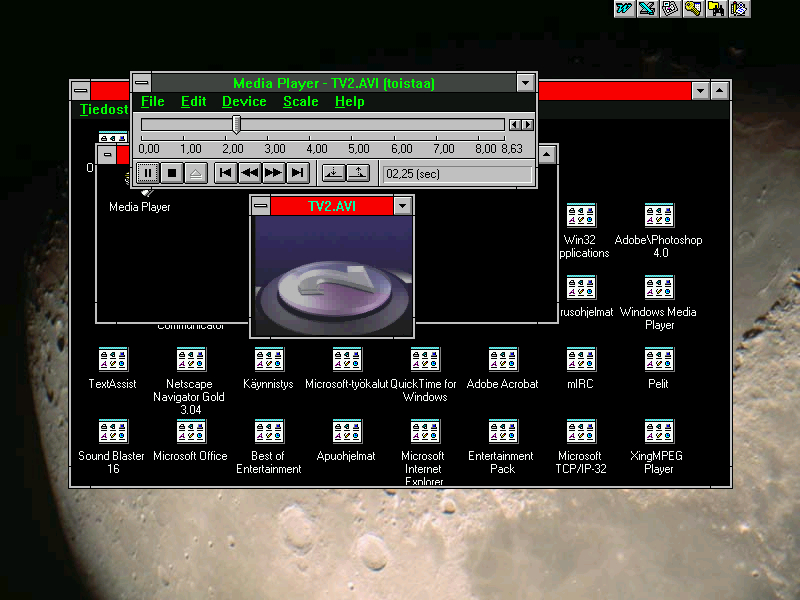Open the Media Player control-menu box

click(142, 82)
